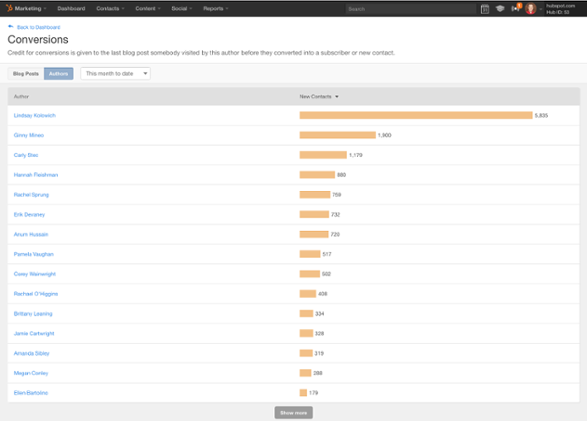Click Ginny Mineo's orange contacts bar
The width and height of the screenshot is (587, 421).
[x=337, y=135]
